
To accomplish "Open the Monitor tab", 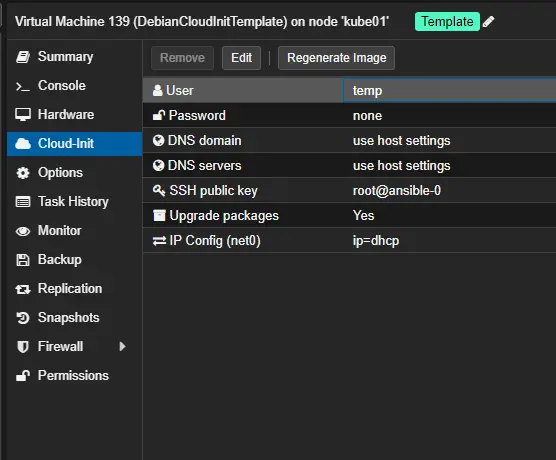I will [x=74, y=231].
